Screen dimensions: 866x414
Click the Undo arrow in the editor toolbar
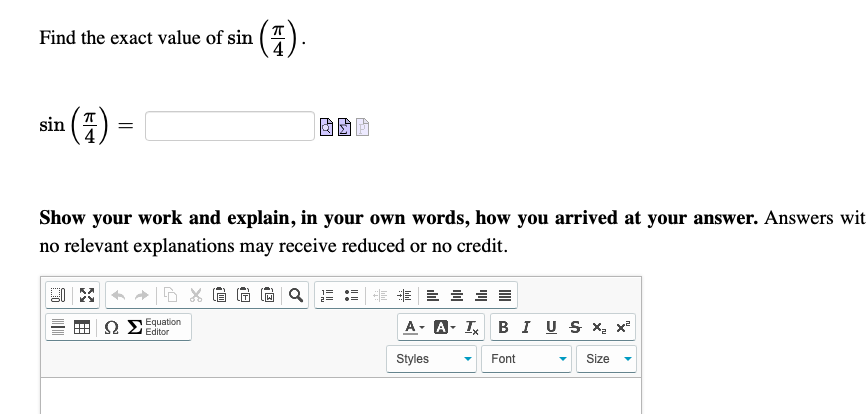[x=118, y=295]
